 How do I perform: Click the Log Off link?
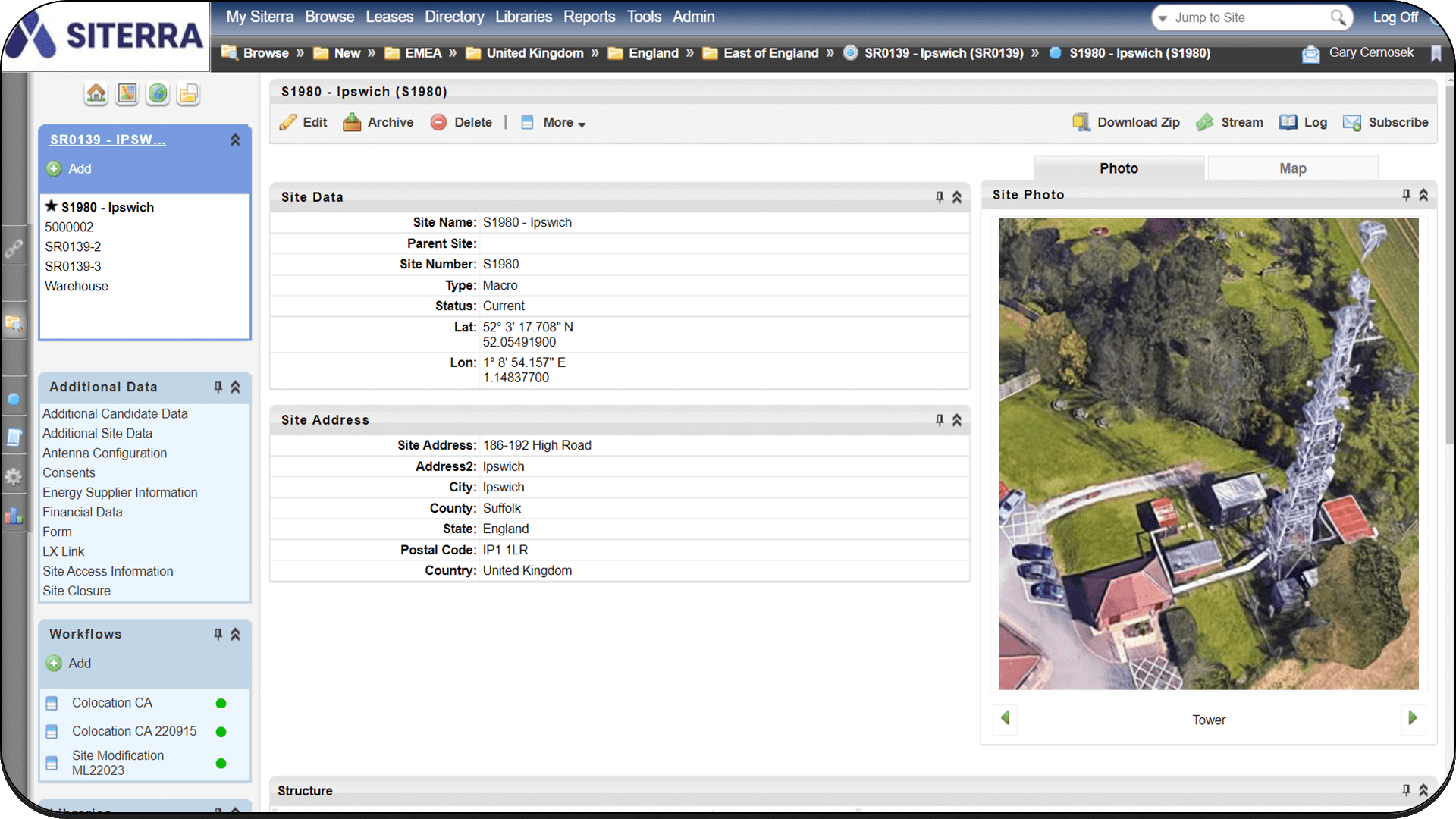(x=1395, y=17)
